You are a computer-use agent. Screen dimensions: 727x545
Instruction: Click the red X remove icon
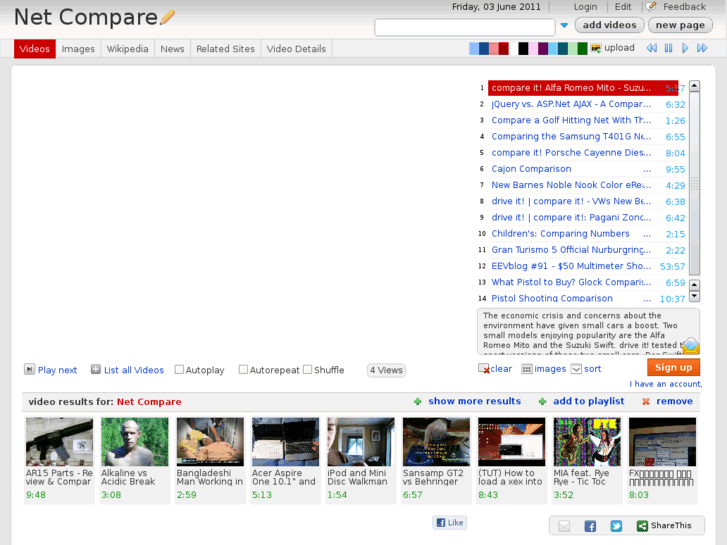pos(645,401)
